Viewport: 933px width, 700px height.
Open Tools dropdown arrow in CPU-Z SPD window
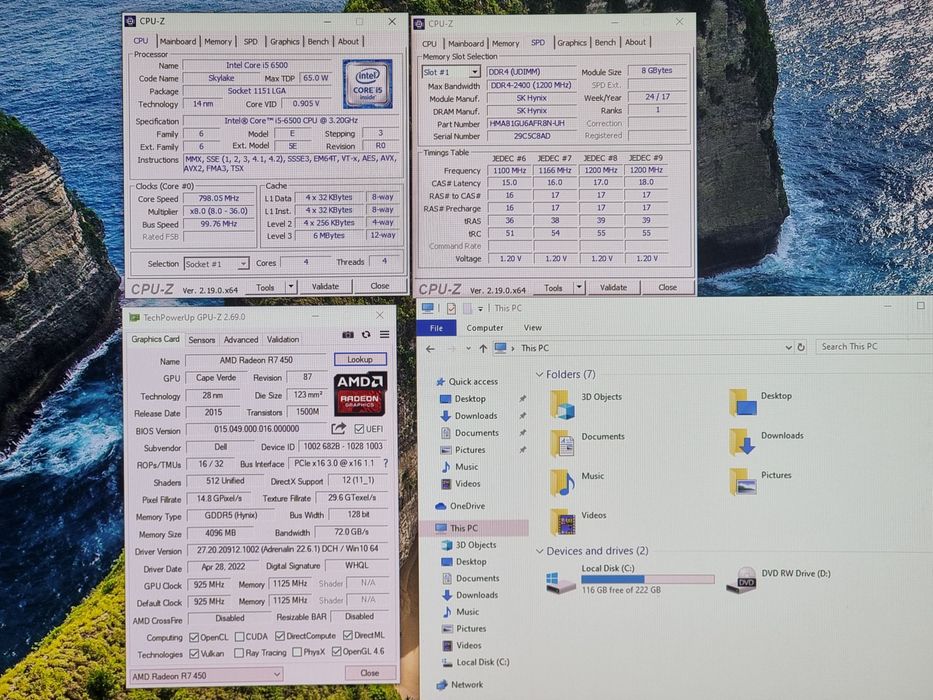[x=579, y=288]
